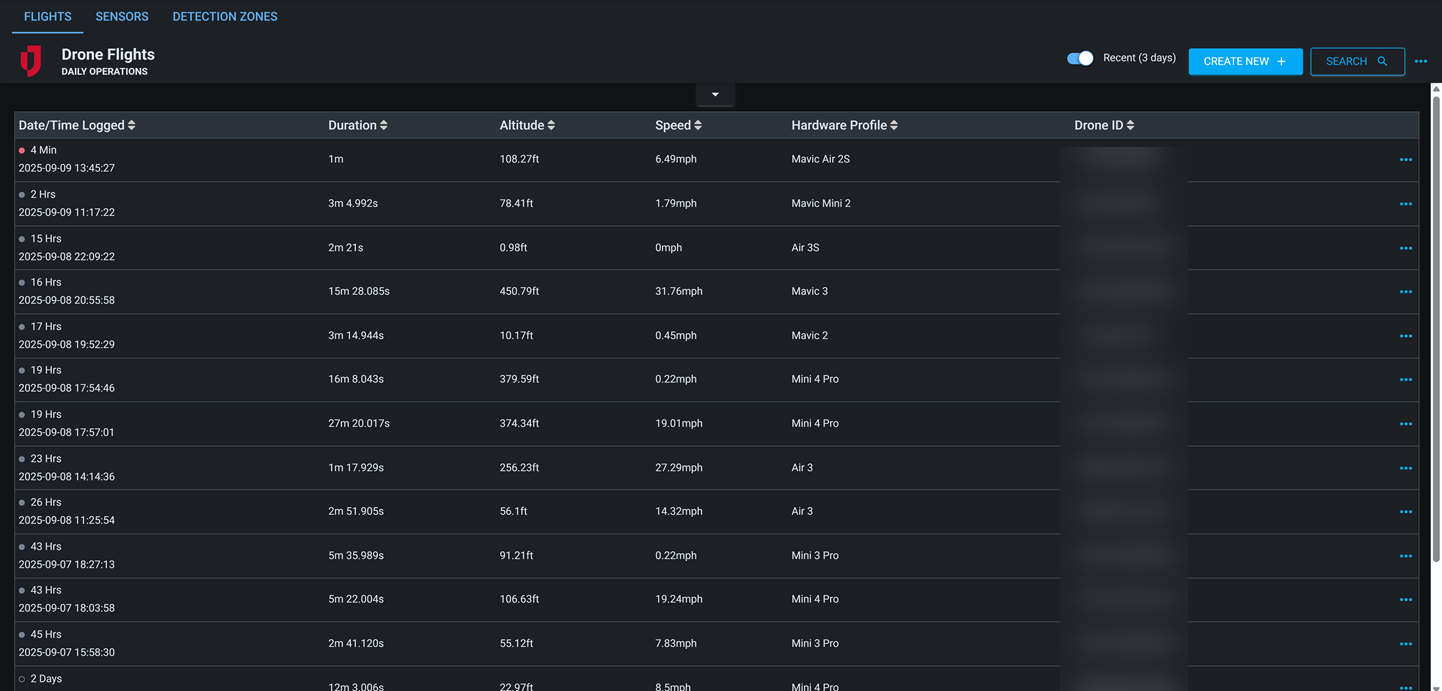Open the DETECTION ZONES tab
1442x691 pixels.
point(225,16)
